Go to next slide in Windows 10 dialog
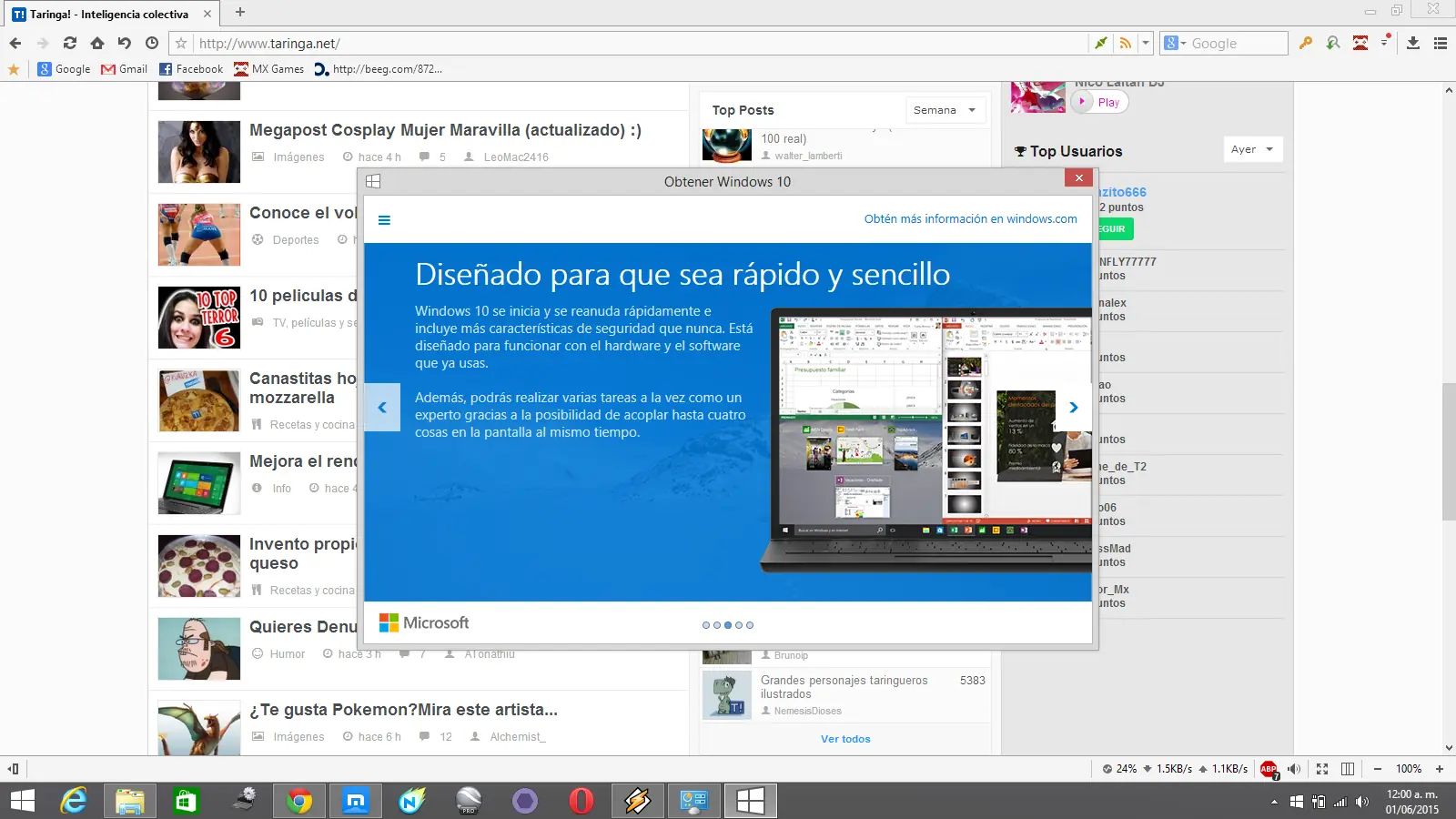The width and height of the screenshot is (1456, 819). pos(1074,408)
